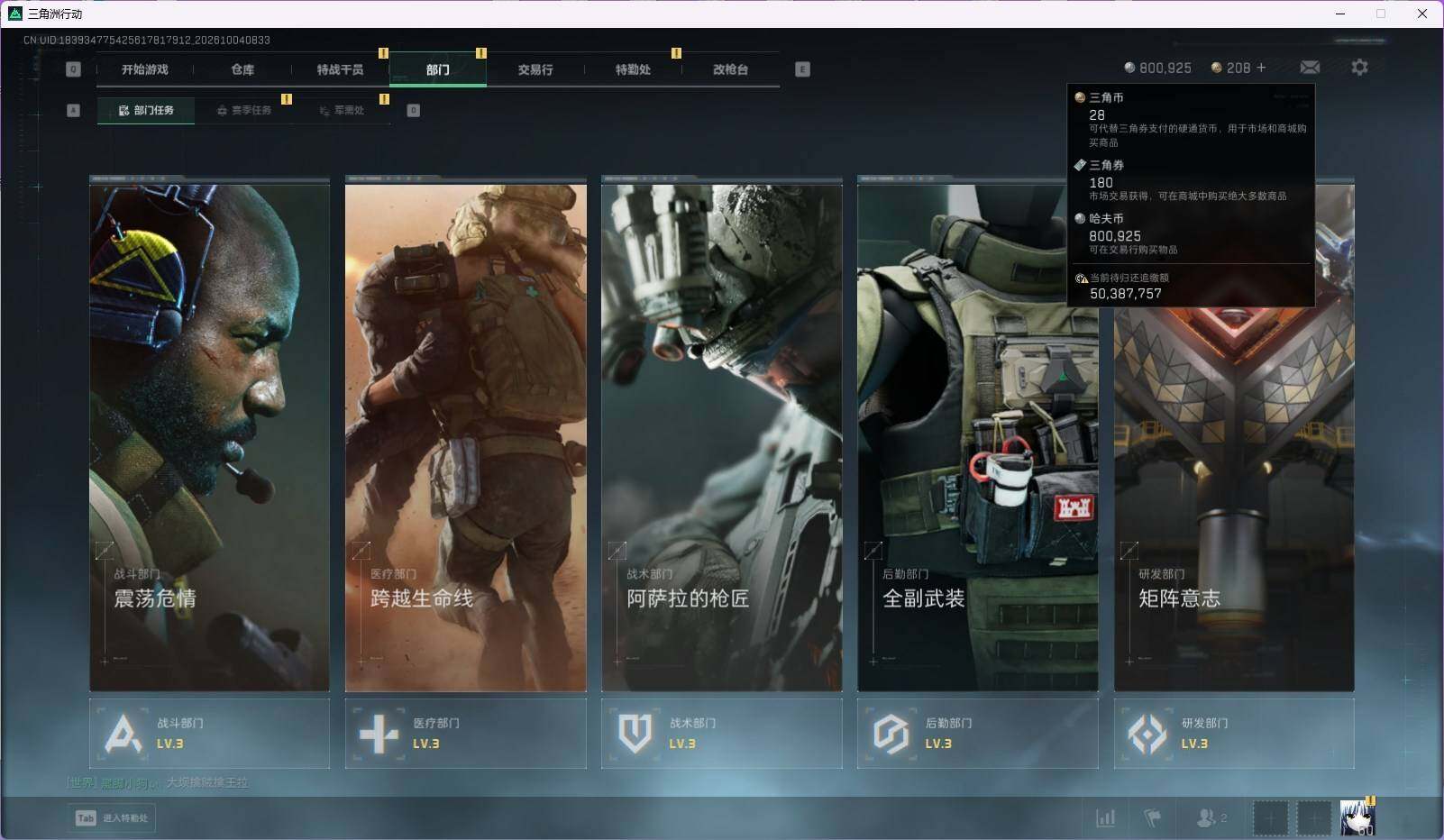Image resolution: width=1444 pixels, height=840 pixels.
Task: Click the 进入特勤处 Tab button
Action: coord(113,817)
